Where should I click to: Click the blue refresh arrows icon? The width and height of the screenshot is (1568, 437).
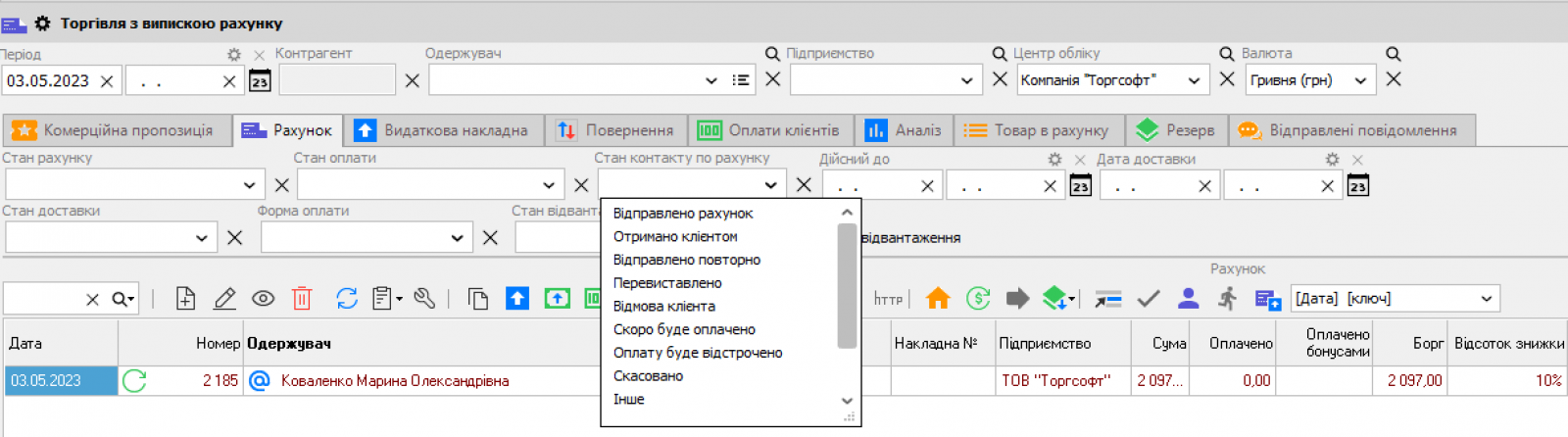pos(347,299)
